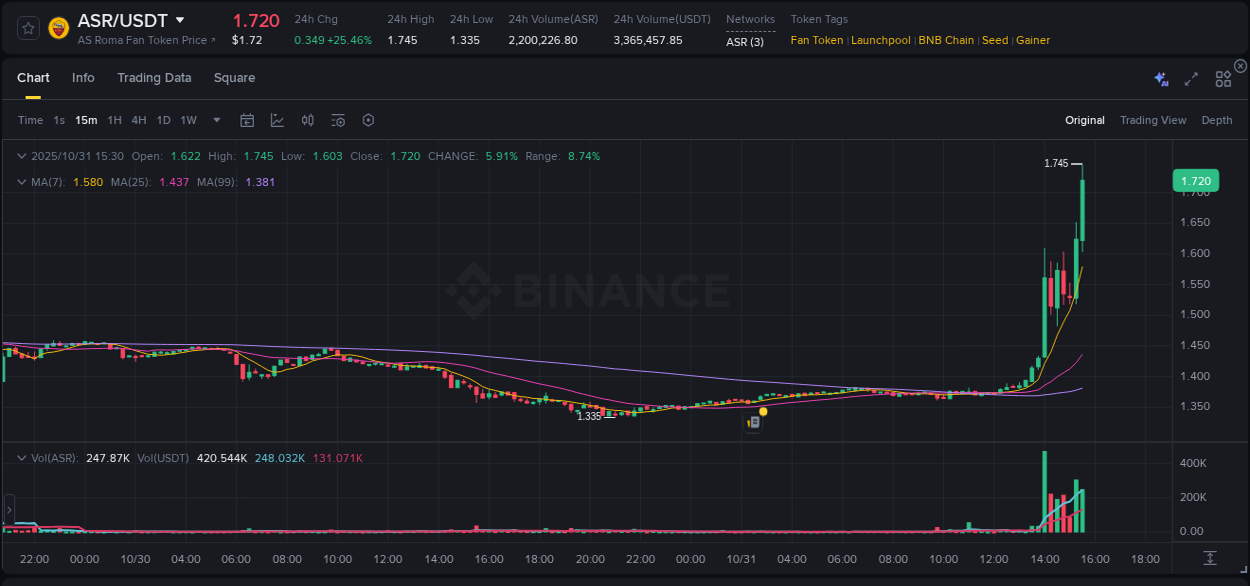This screenshot has height=586, width=1250.
Task: Switch to Trading View chart mode
Action: [x=1153, y=120]
